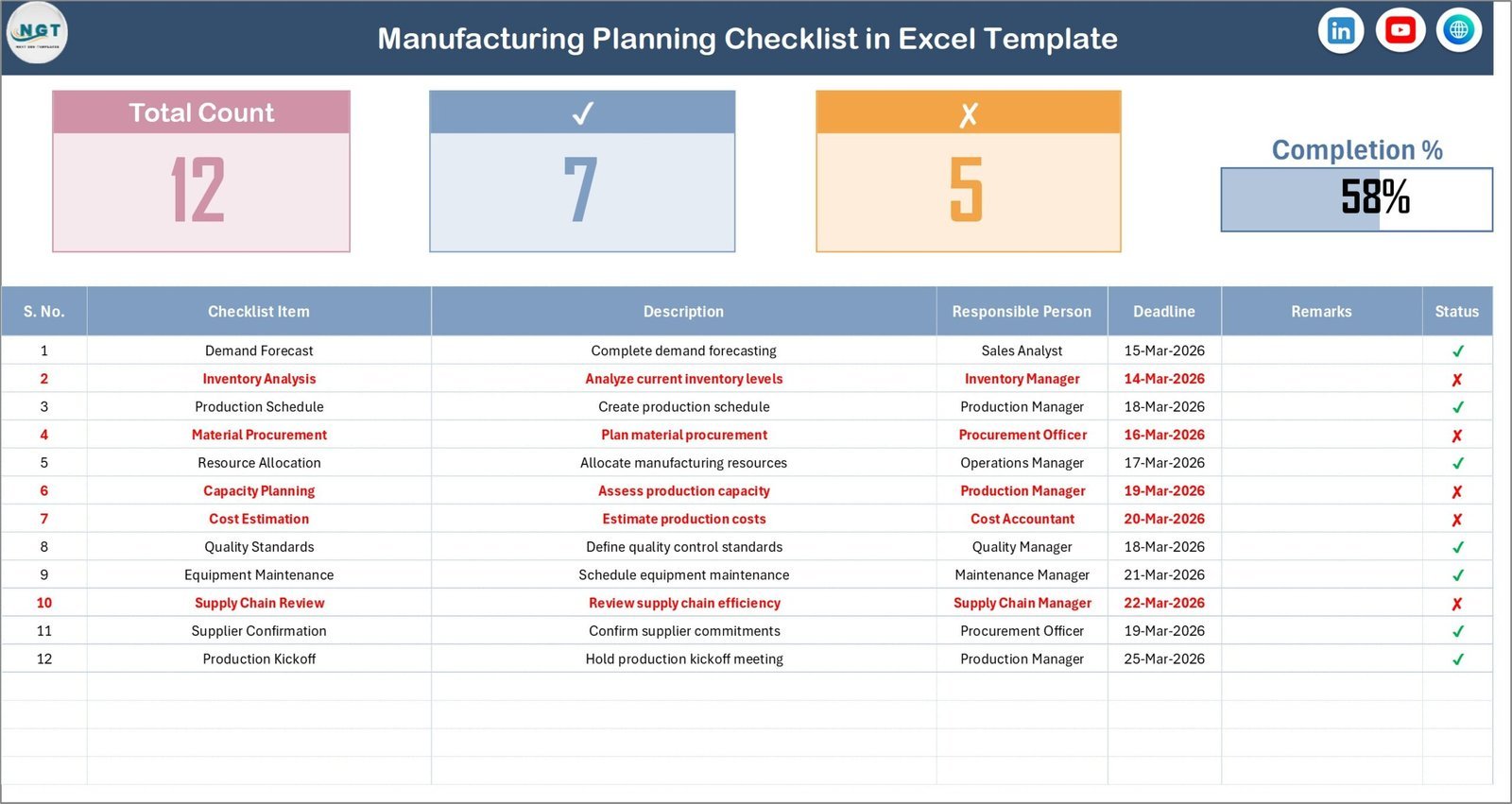Select the Status column header
The height and width of the screenshot is (804, 1512).
coord(1456,312)
